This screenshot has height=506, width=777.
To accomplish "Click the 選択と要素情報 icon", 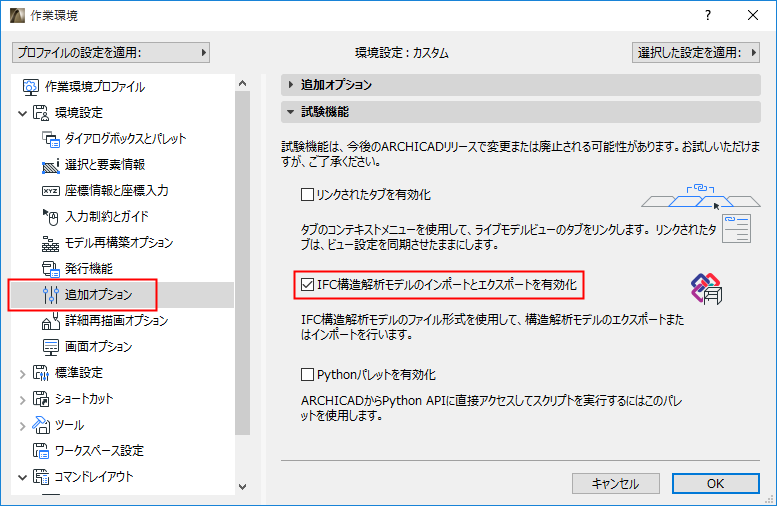I will pos(51,165).
